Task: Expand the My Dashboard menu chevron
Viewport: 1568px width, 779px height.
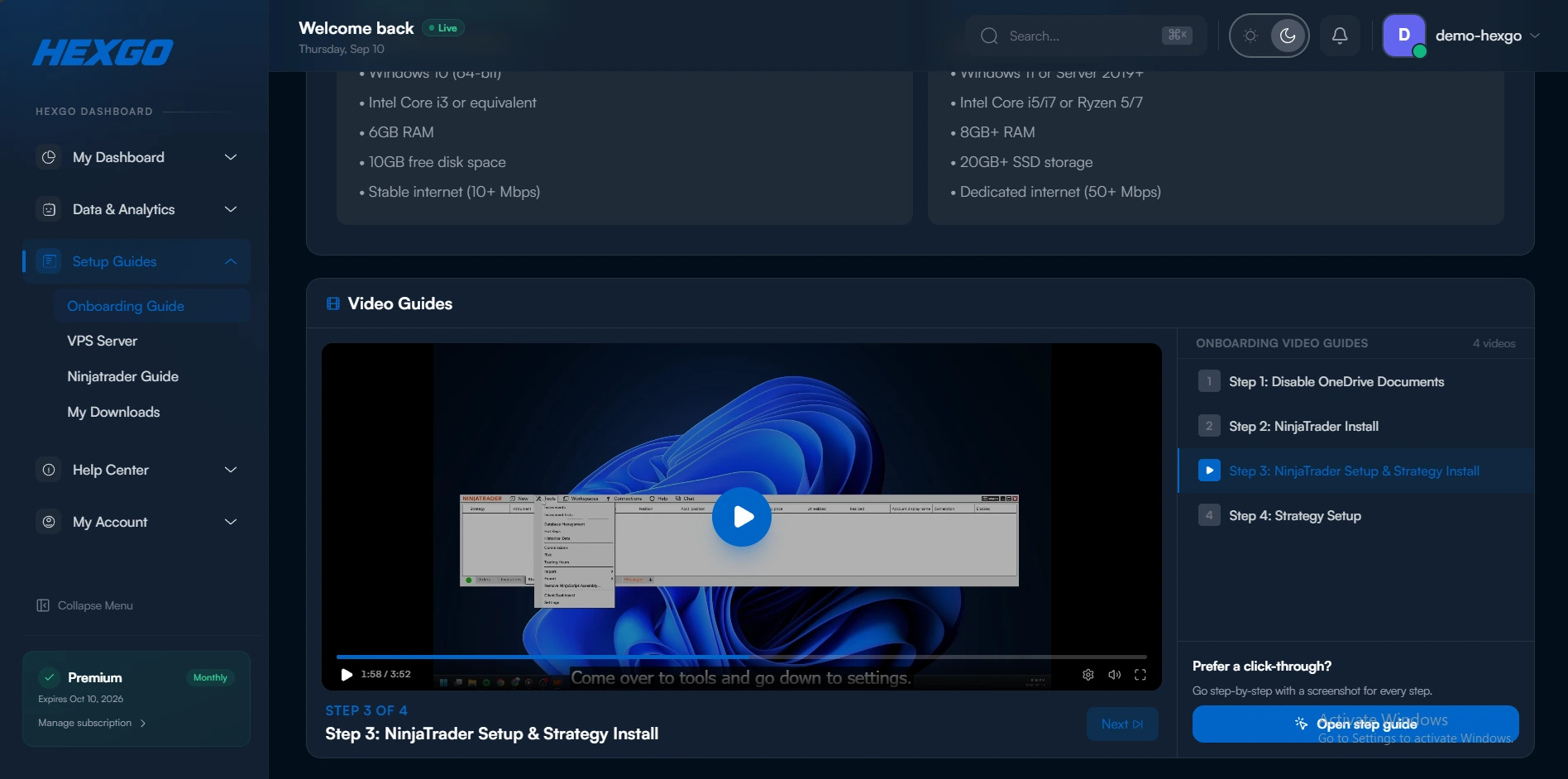Action: point(231,157)
